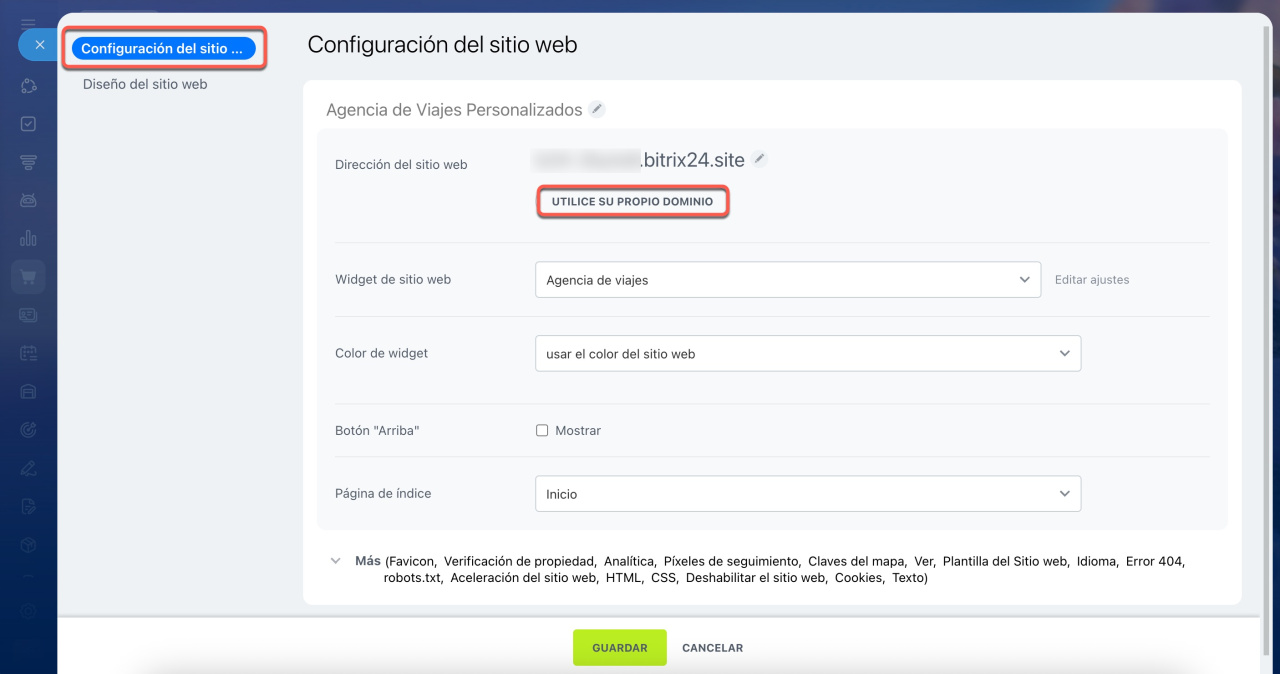Click the edit pencil next to site name

[x=597, y=110]
